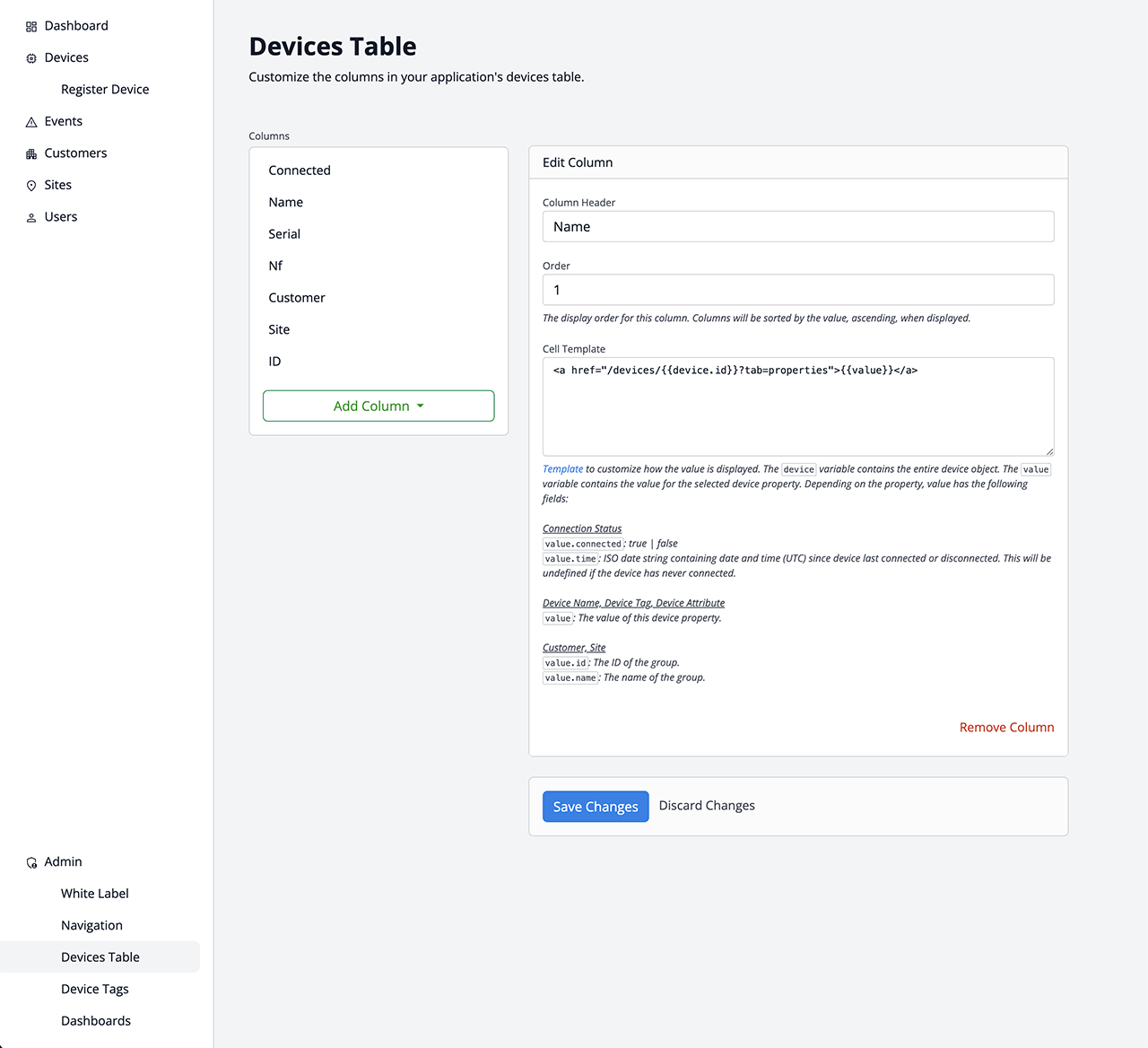1148x1048 pixels.
Task: Click the Sites location pin icon
Action: pyautogui.click(x=31, y=186)
